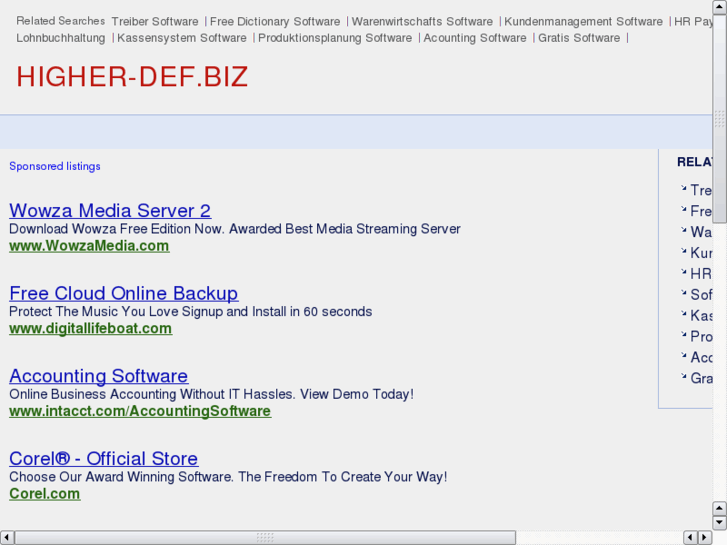Open Kundenmanagement Software related search

pos(583,21)
